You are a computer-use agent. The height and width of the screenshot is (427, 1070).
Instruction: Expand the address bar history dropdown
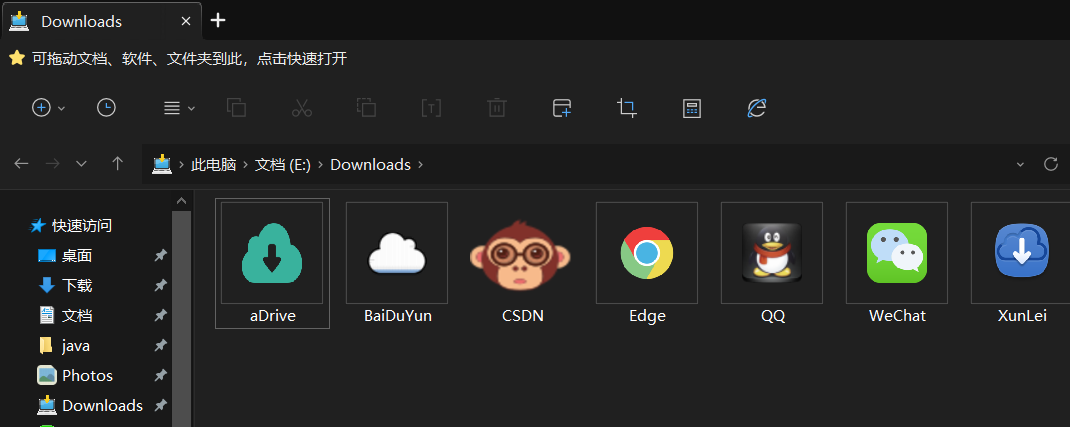[1020, 164]
